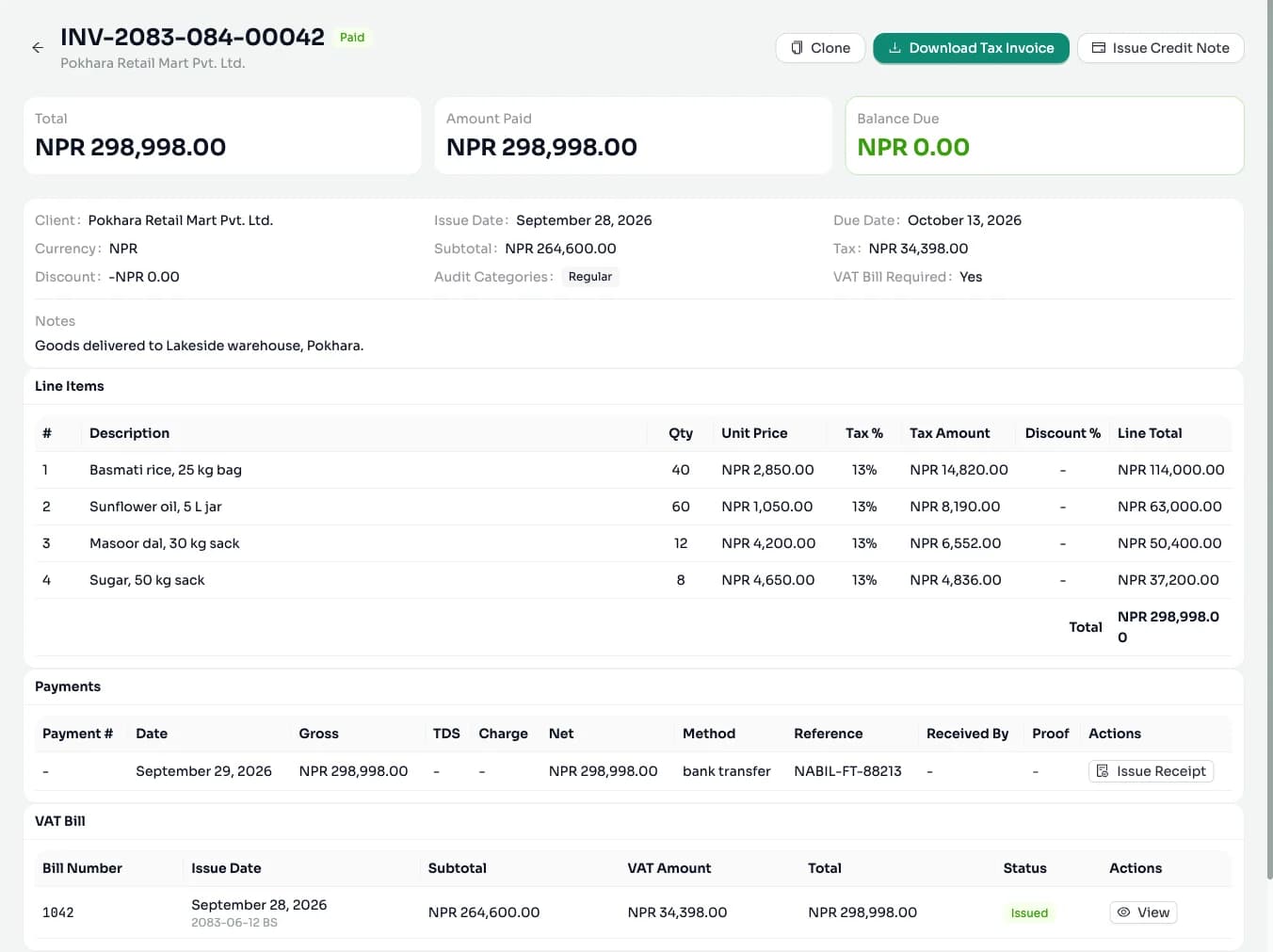Select the Nepali date 2083-06-12 BS
This screenshot has height=952, width=1273.
(234, 923)
